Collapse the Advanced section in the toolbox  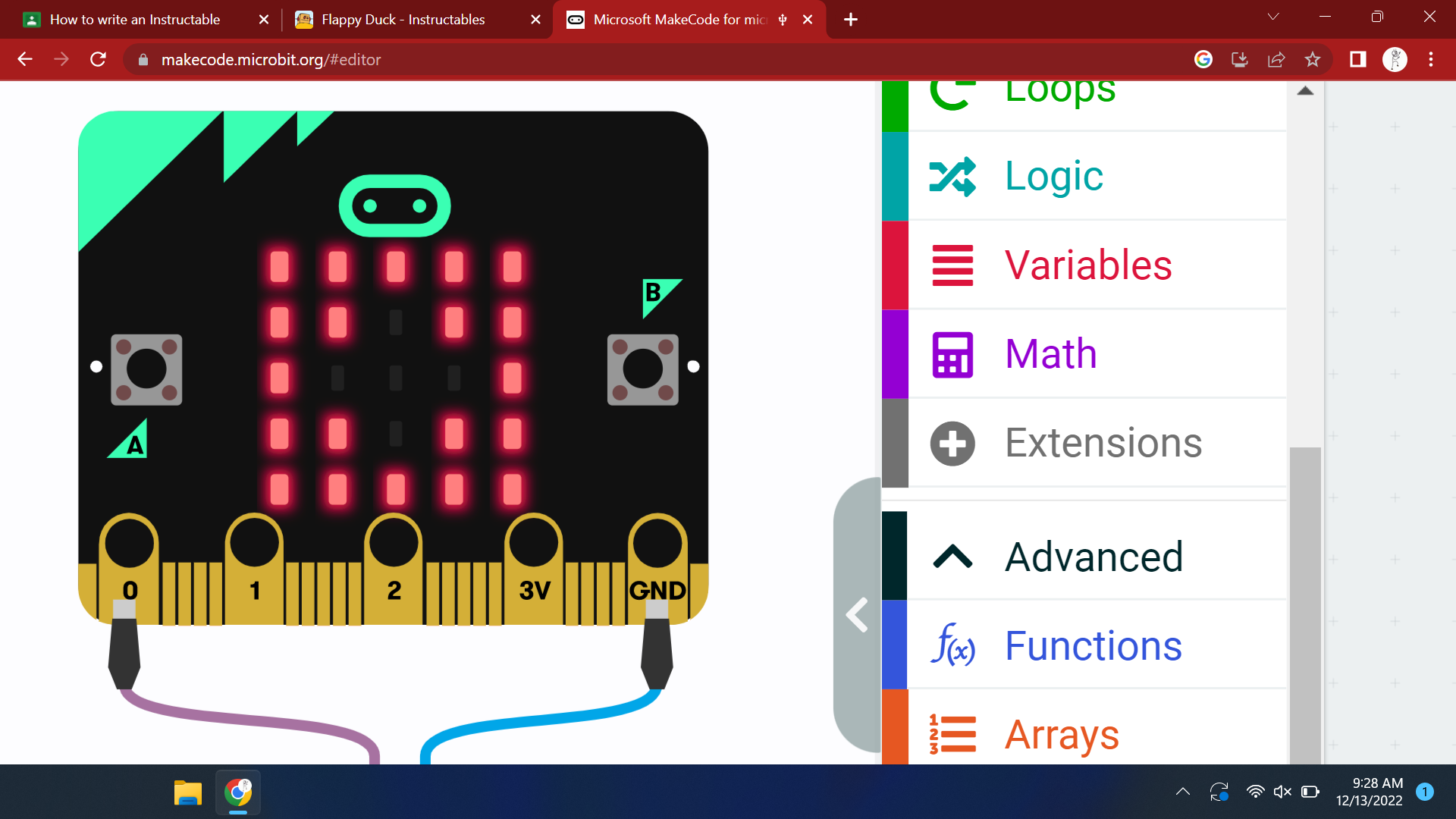point(952,557)
